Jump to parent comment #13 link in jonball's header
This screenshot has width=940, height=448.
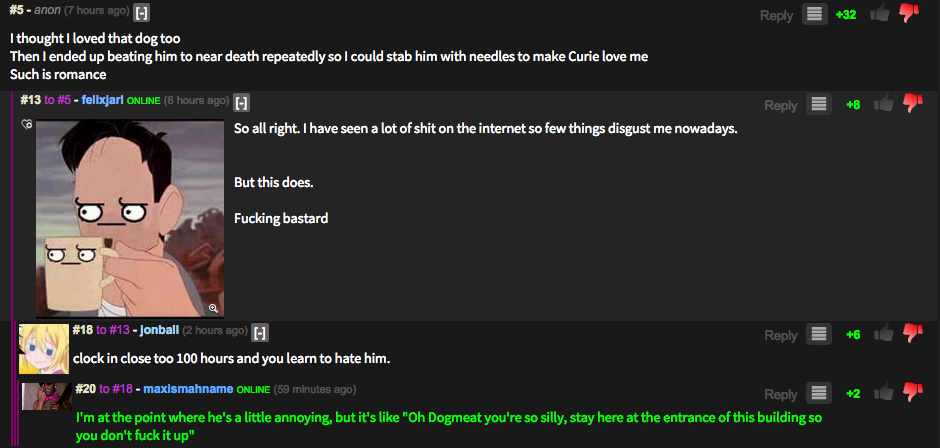click(x=116, y=331)
